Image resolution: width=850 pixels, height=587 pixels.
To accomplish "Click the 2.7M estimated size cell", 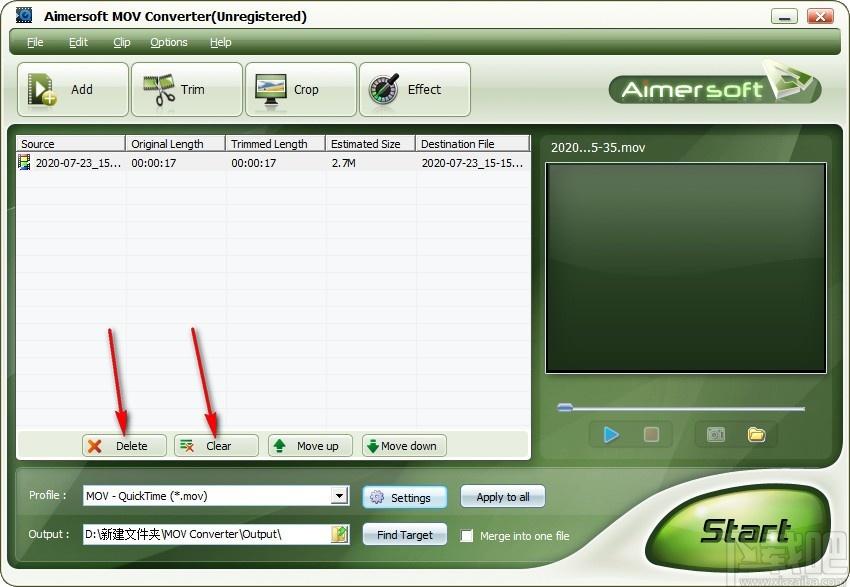I will (344, 163).
